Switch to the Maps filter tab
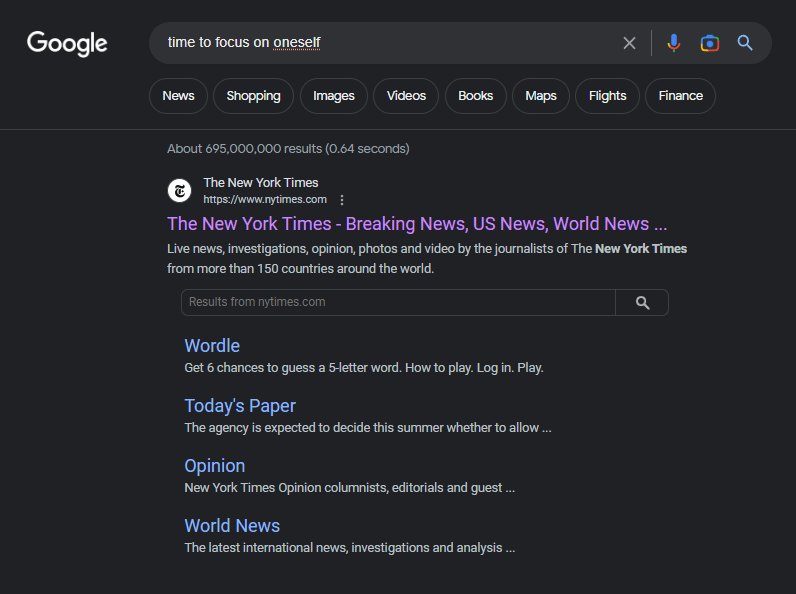The image size is (796, 594). click(x=541, y=96)
